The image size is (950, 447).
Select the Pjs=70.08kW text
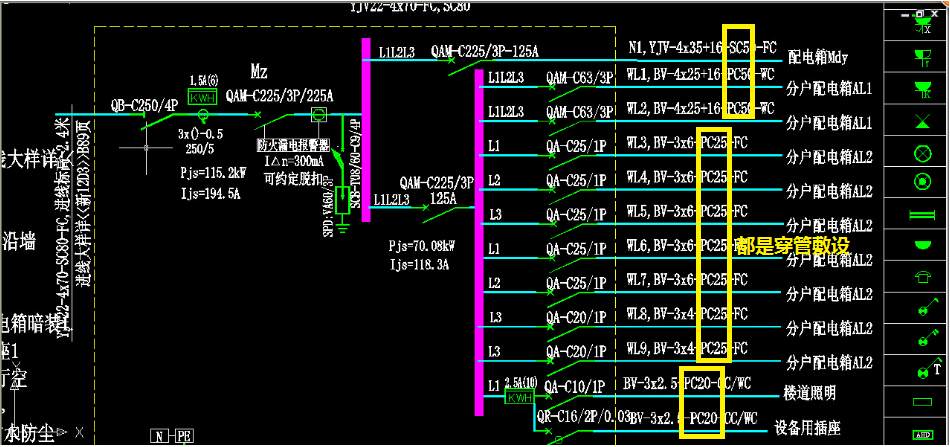tap(421, 247)
